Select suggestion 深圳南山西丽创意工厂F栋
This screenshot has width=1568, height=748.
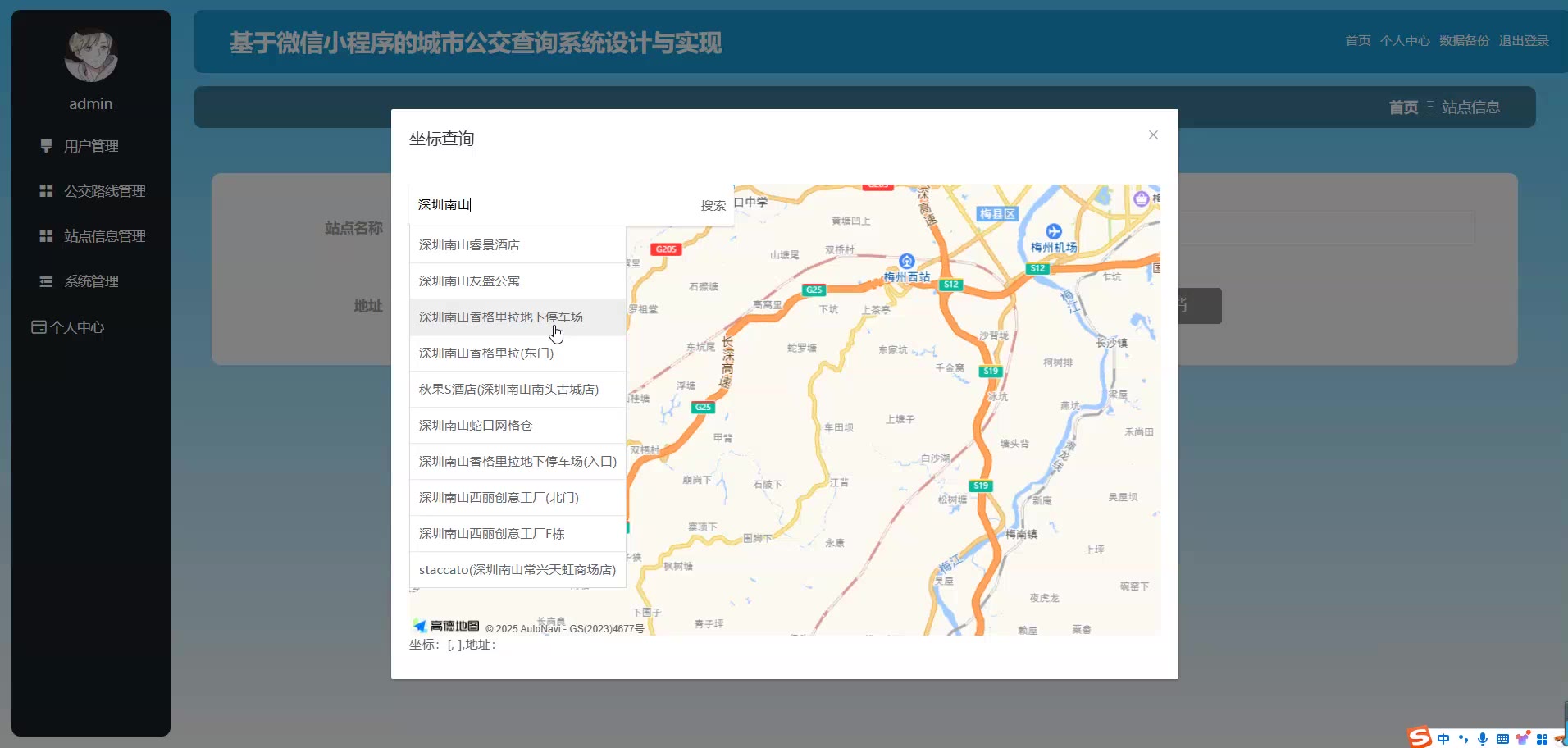coord(517,533)
